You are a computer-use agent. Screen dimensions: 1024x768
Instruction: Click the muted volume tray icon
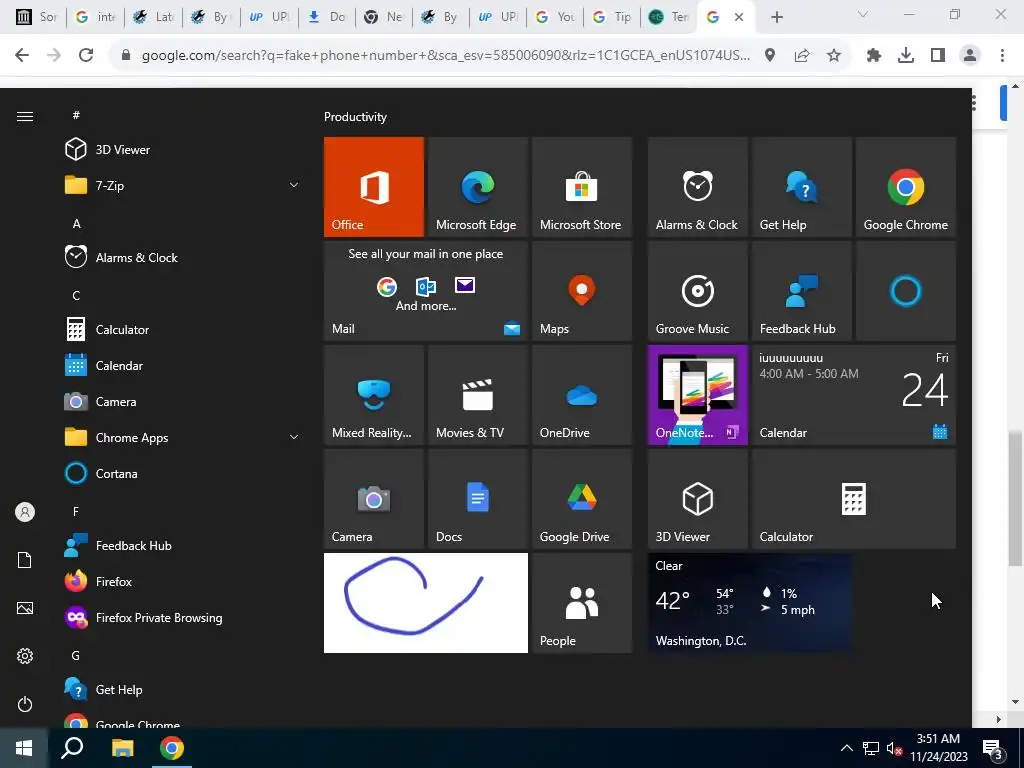click(894, 748)
